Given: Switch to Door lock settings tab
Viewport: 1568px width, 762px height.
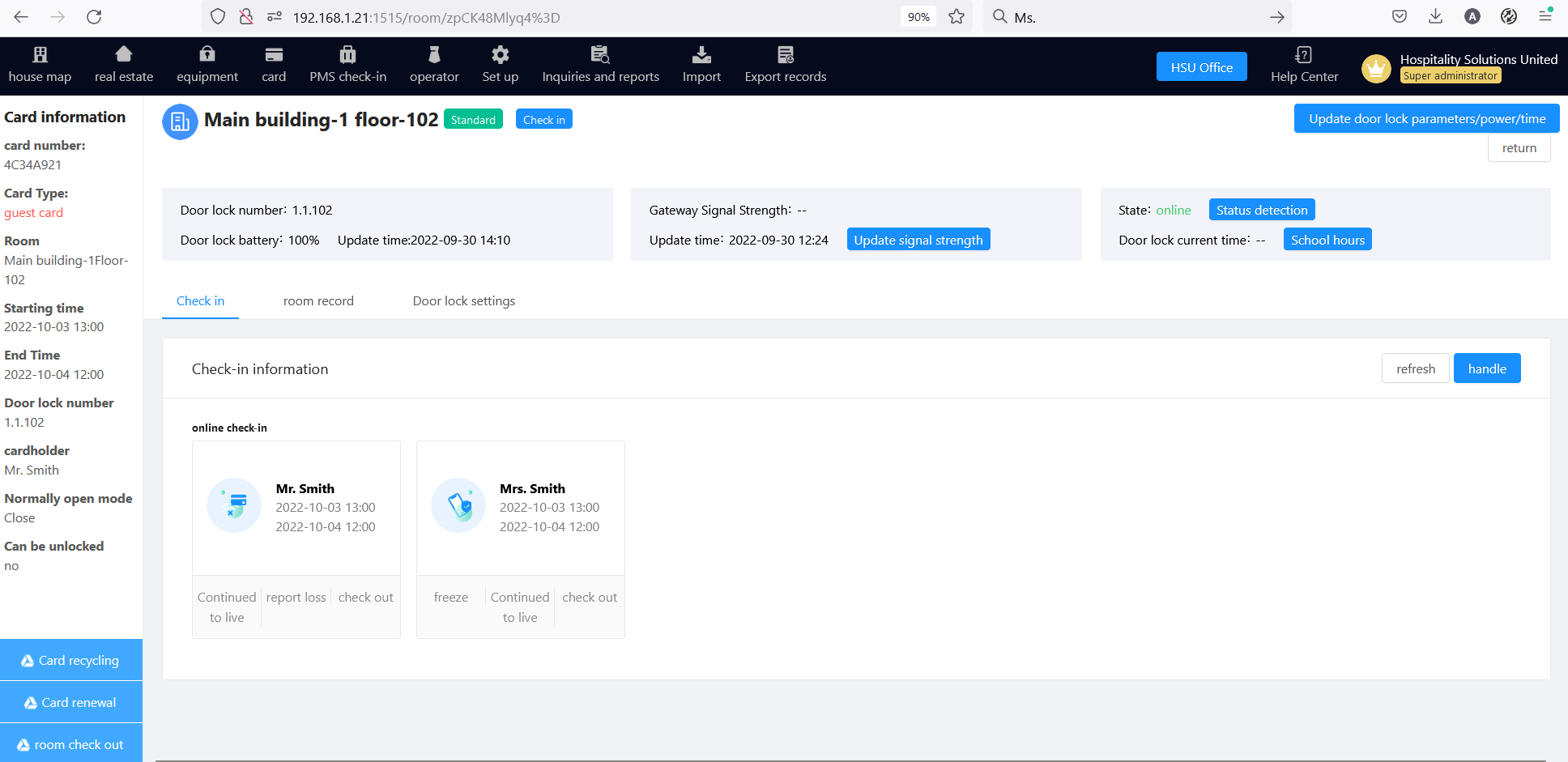Looking at the screenshot, I should [463, 301].
